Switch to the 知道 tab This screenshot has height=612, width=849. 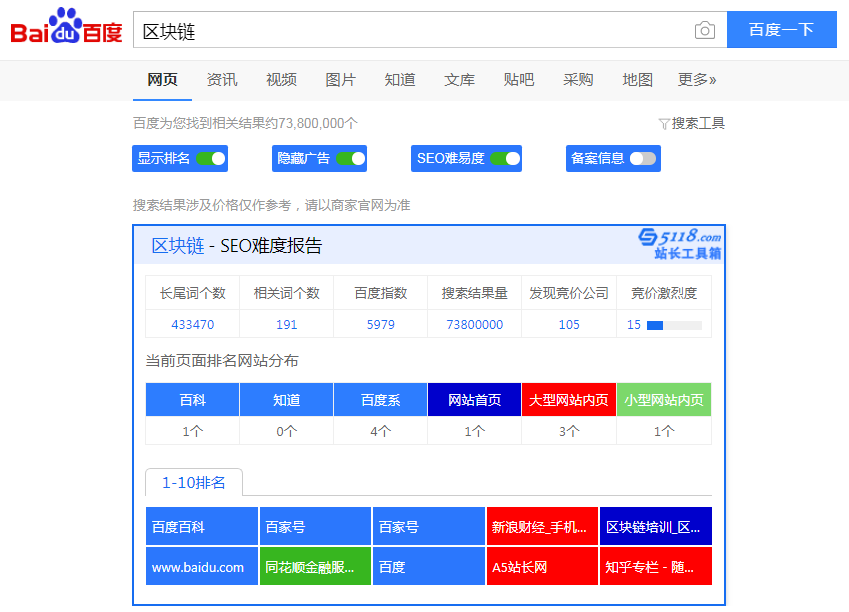pos(400,80)
